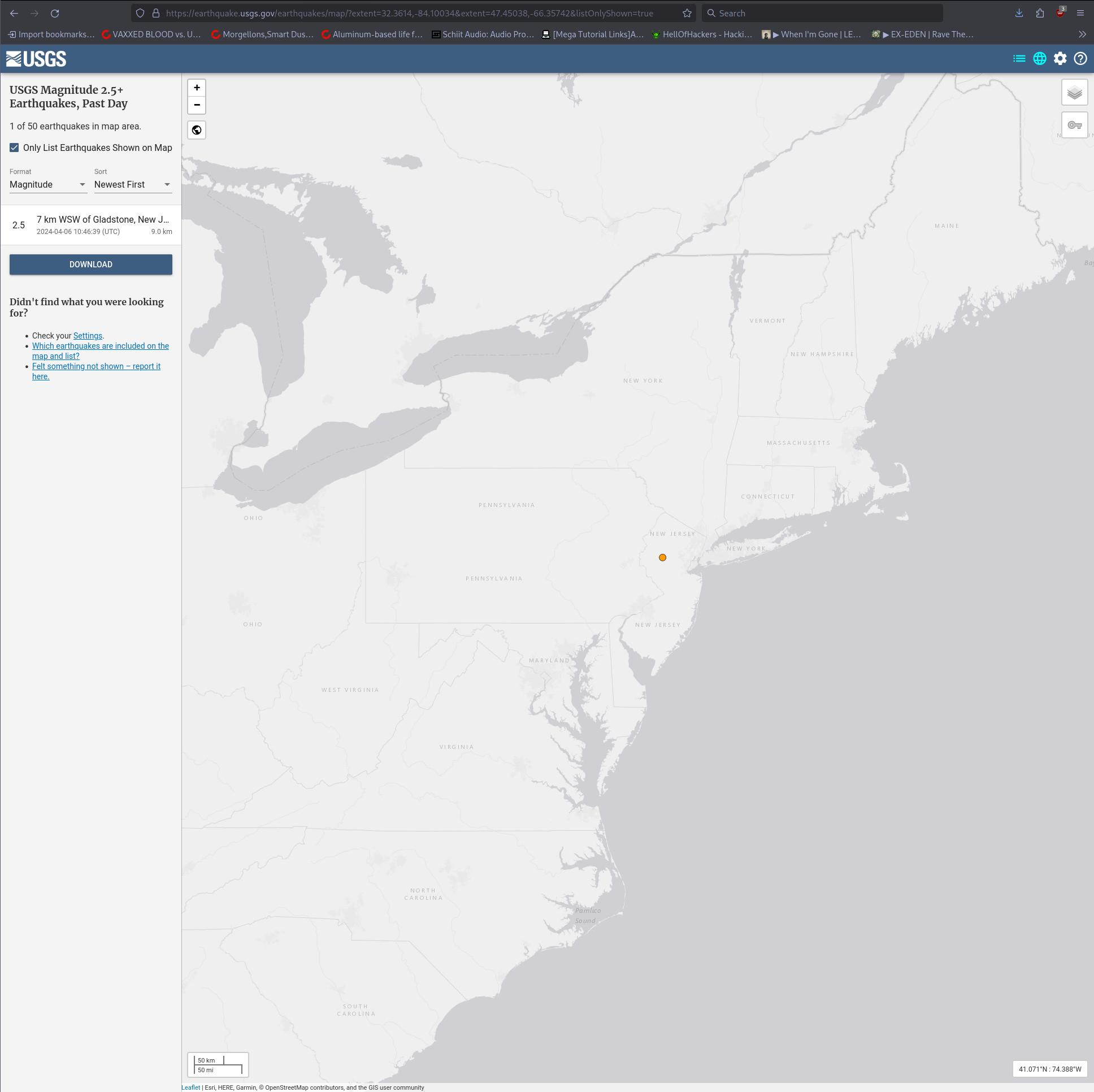Image resolution: width=1094 pixels, height=1092 pixels.
Task: Click the browser Search field
Action: pyautogui.click(x=822, y=13)
